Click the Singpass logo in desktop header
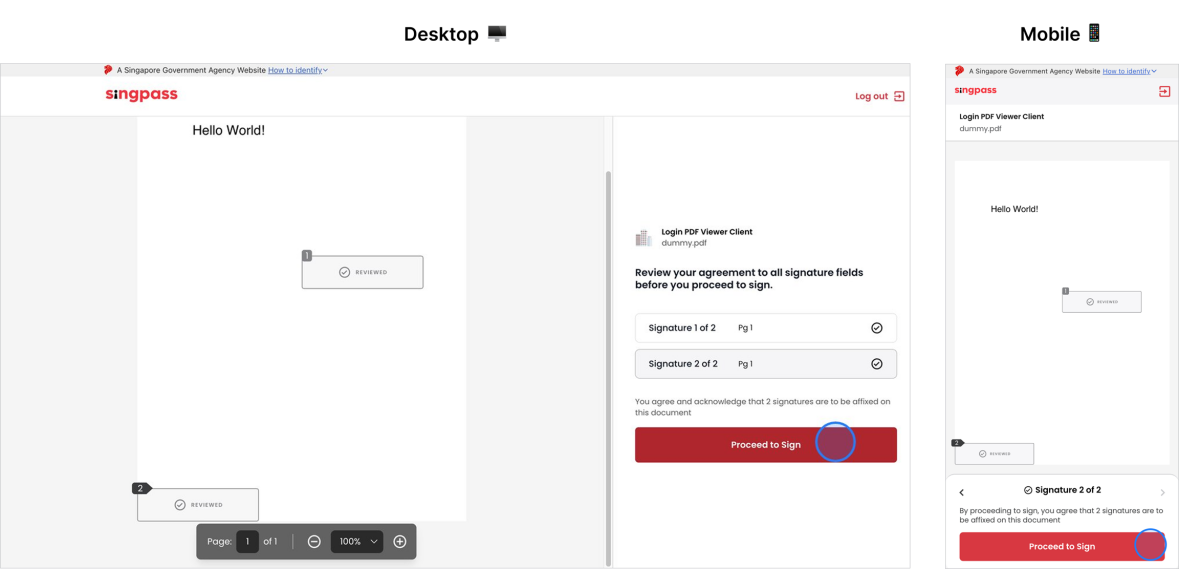The image size is (1179, 569). click(x=141, y=95)
